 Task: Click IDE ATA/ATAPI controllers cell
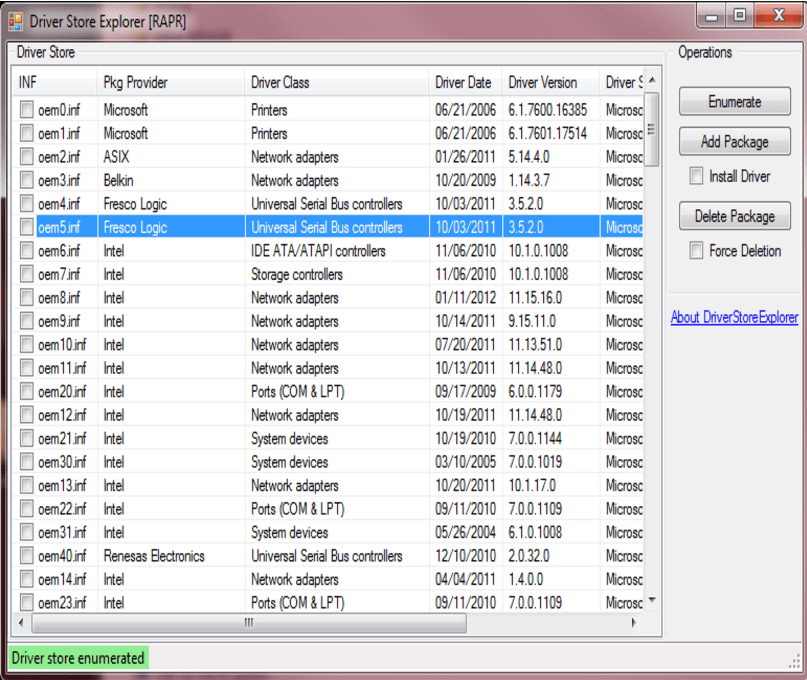coord(318,251)
